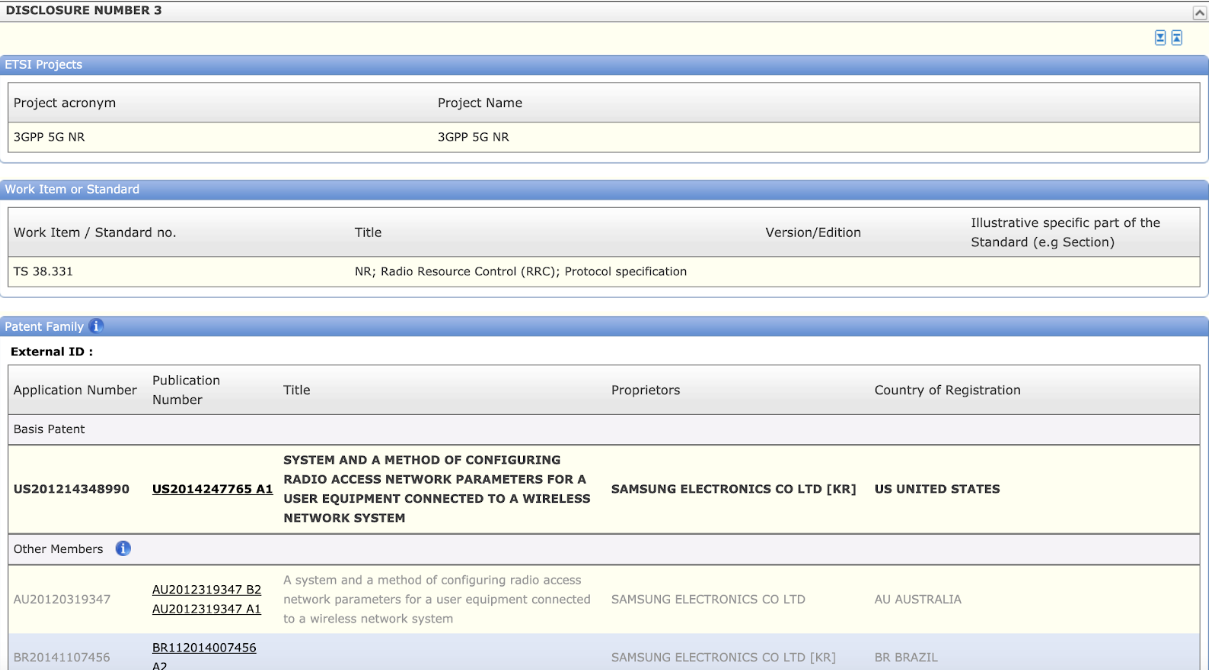Click the Version/Edition column header

click(x=813, y=232)
